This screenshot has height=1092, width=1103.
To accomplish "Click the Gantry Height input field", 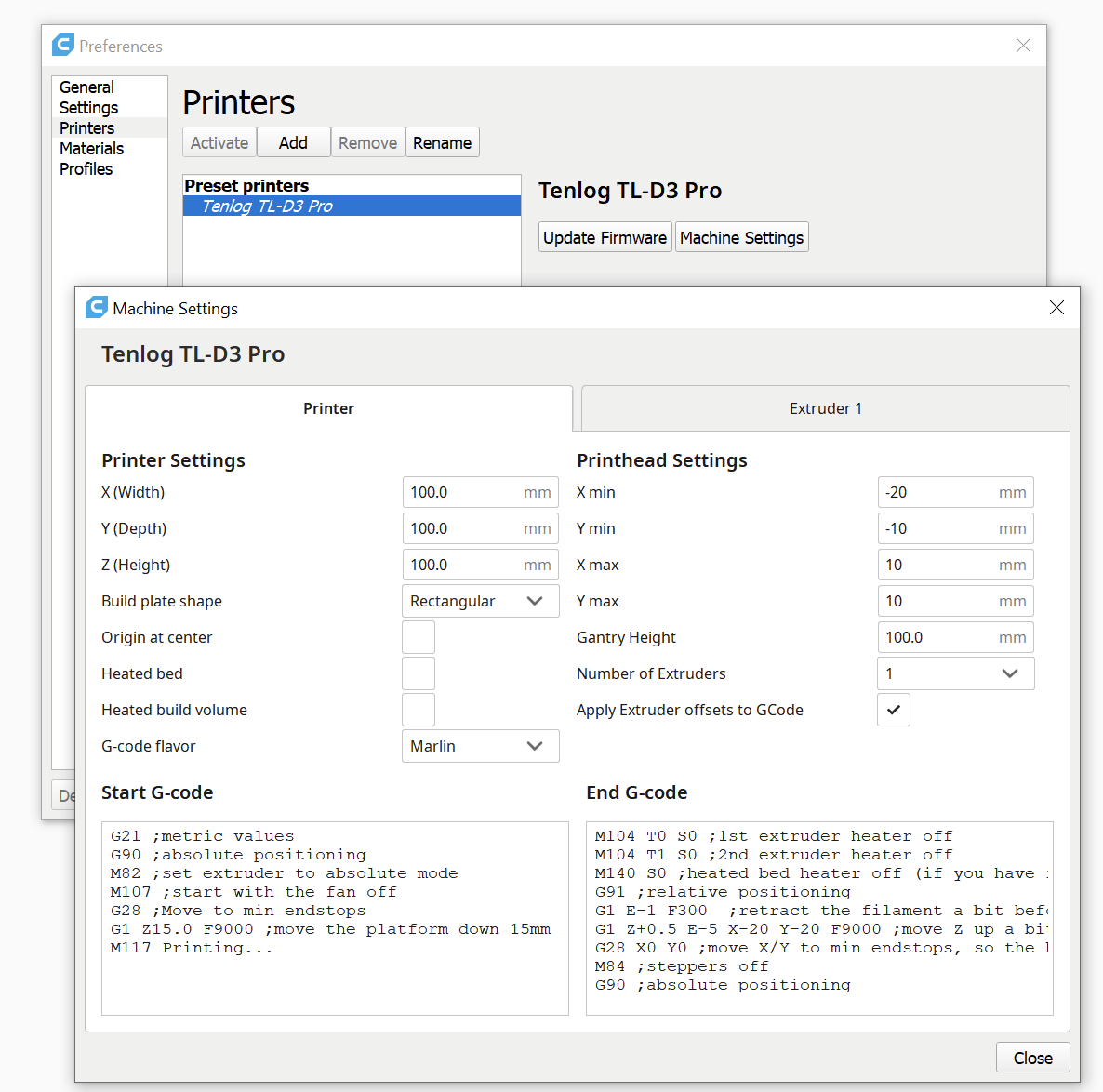I will point(955,637).
